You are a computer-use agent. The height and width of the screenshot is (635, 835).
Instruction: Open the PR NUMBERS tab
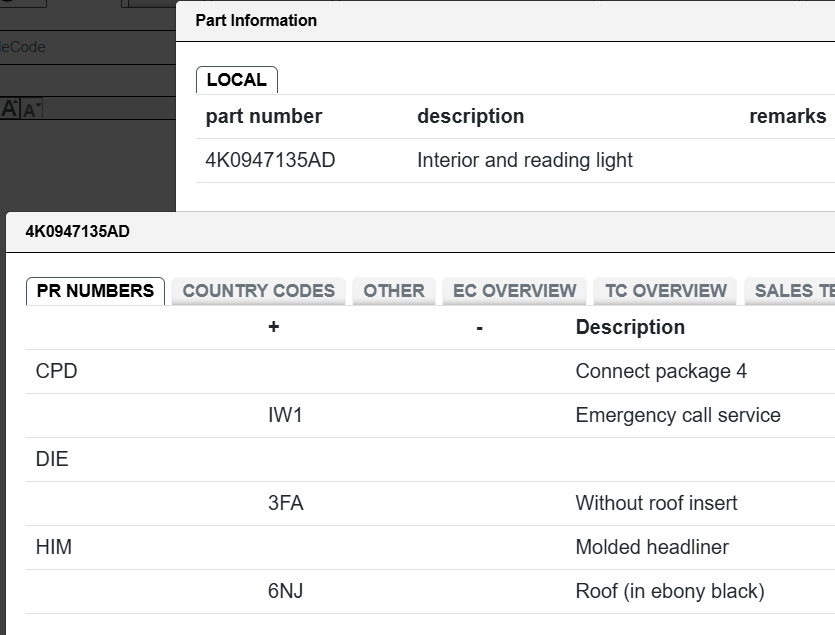coord(95,291)
